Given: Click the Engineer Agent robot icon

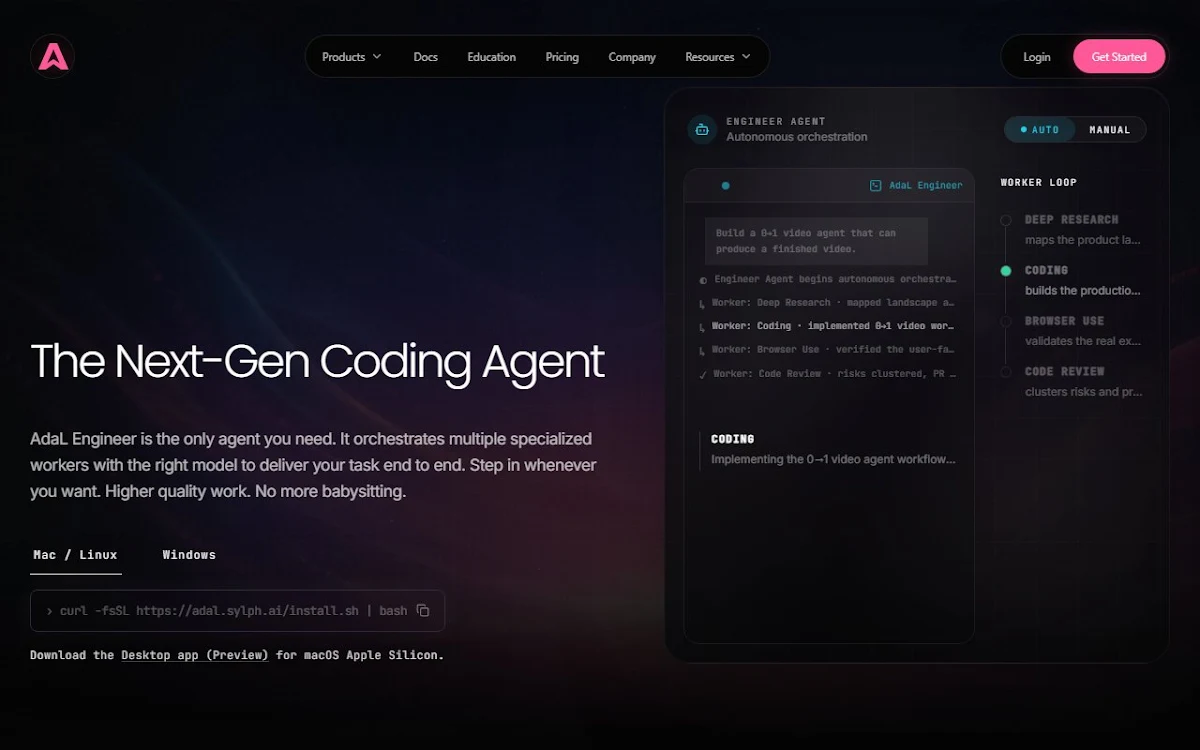Looking at the screenshot, I should tap(702, 129).
